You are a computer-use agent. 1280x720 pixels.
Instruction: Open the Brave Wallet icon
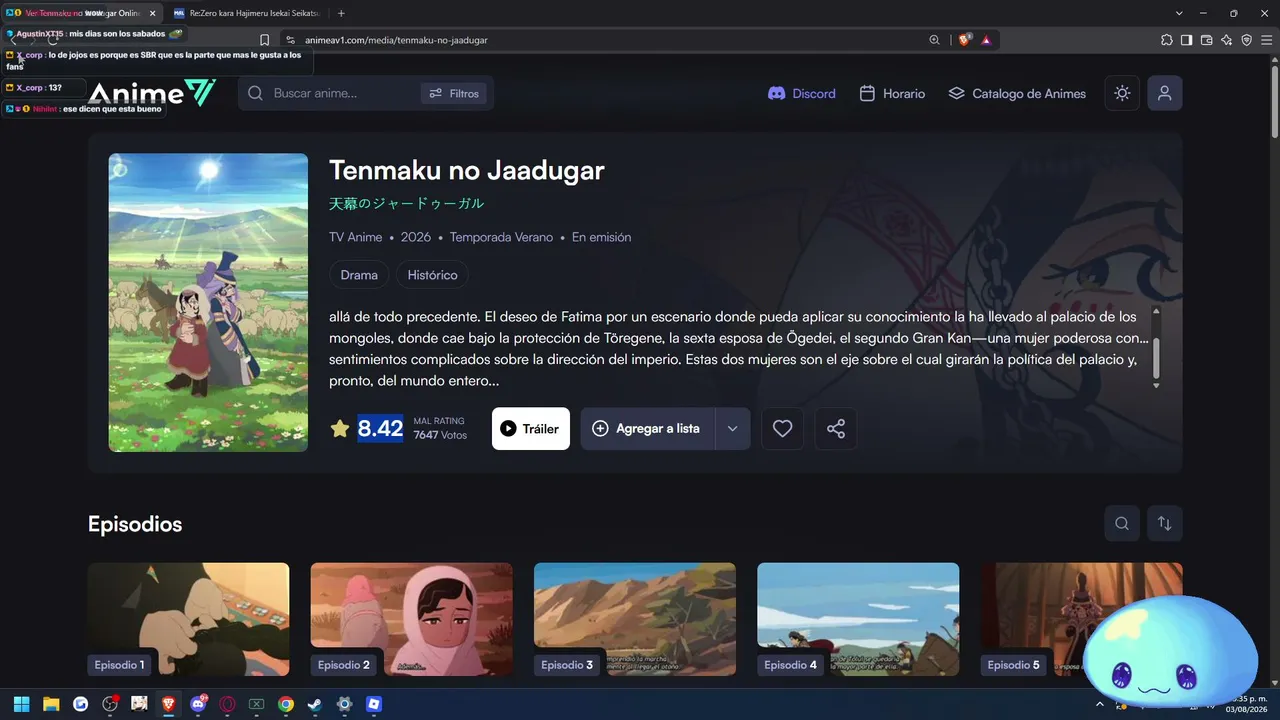(1206, 40)
